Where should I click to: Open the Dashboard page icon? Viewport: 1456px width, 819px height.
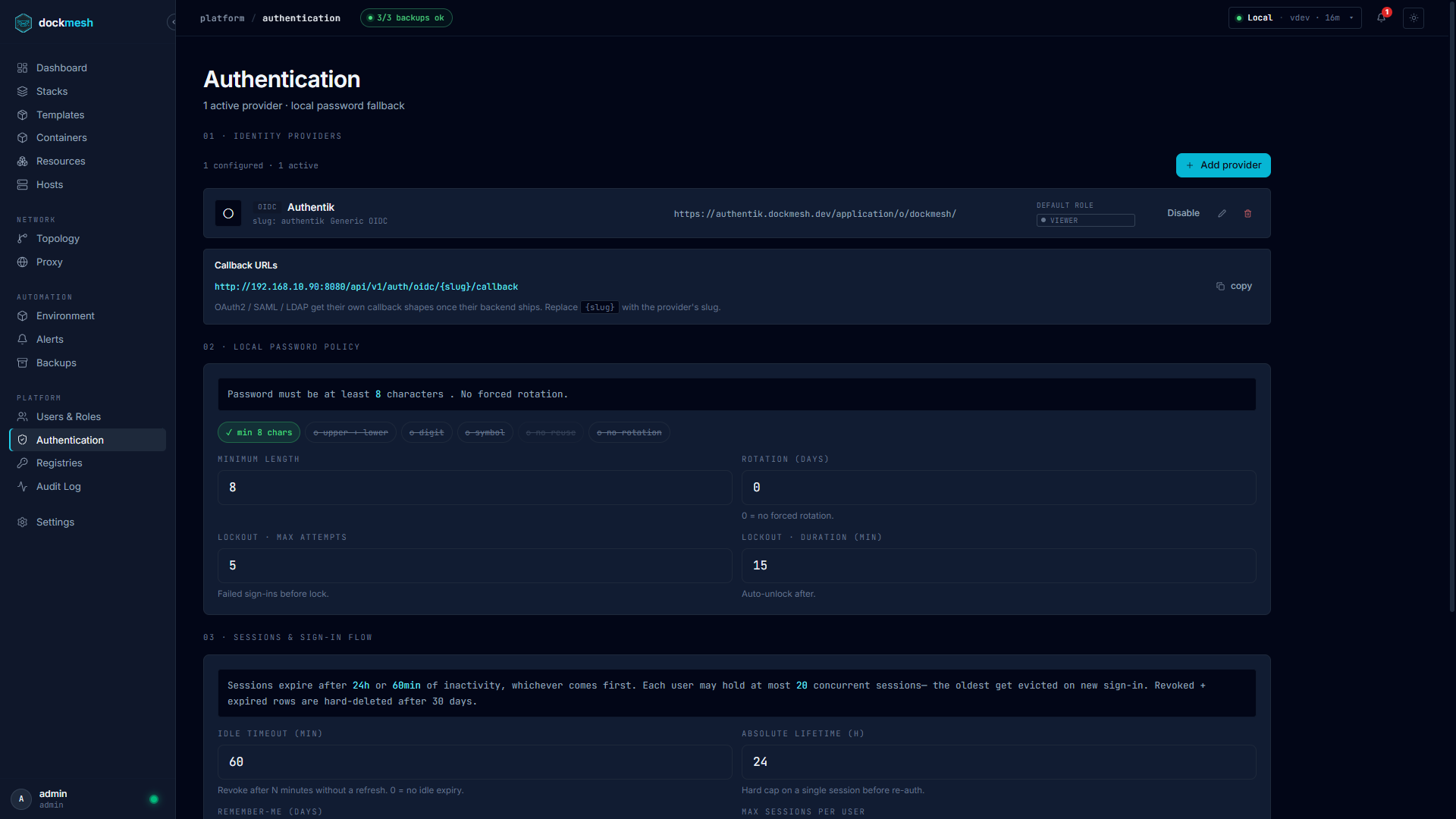coord(23,68)
